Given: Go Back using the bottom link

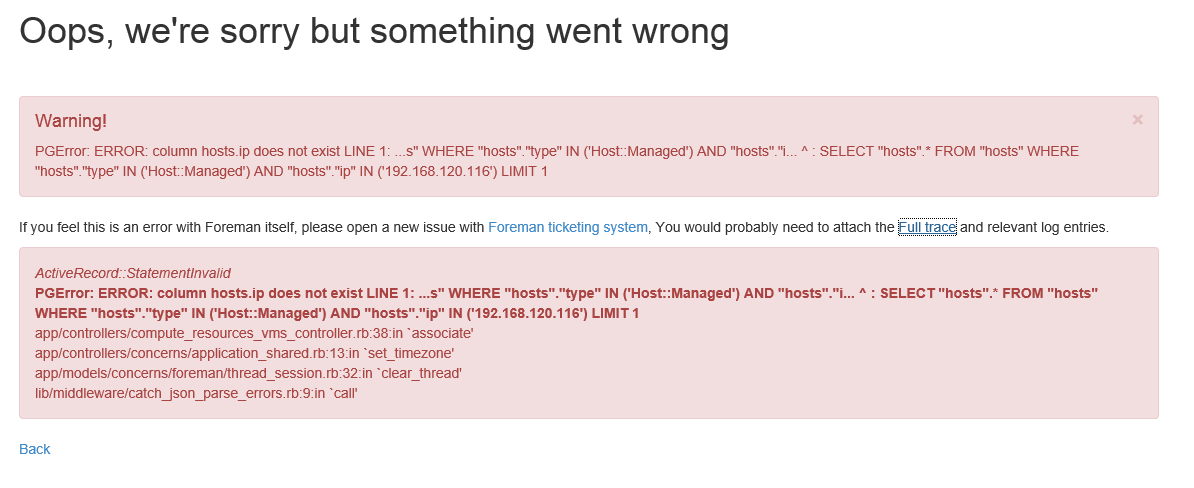Looking at the screenshot, I should click(x=34, y=449).
